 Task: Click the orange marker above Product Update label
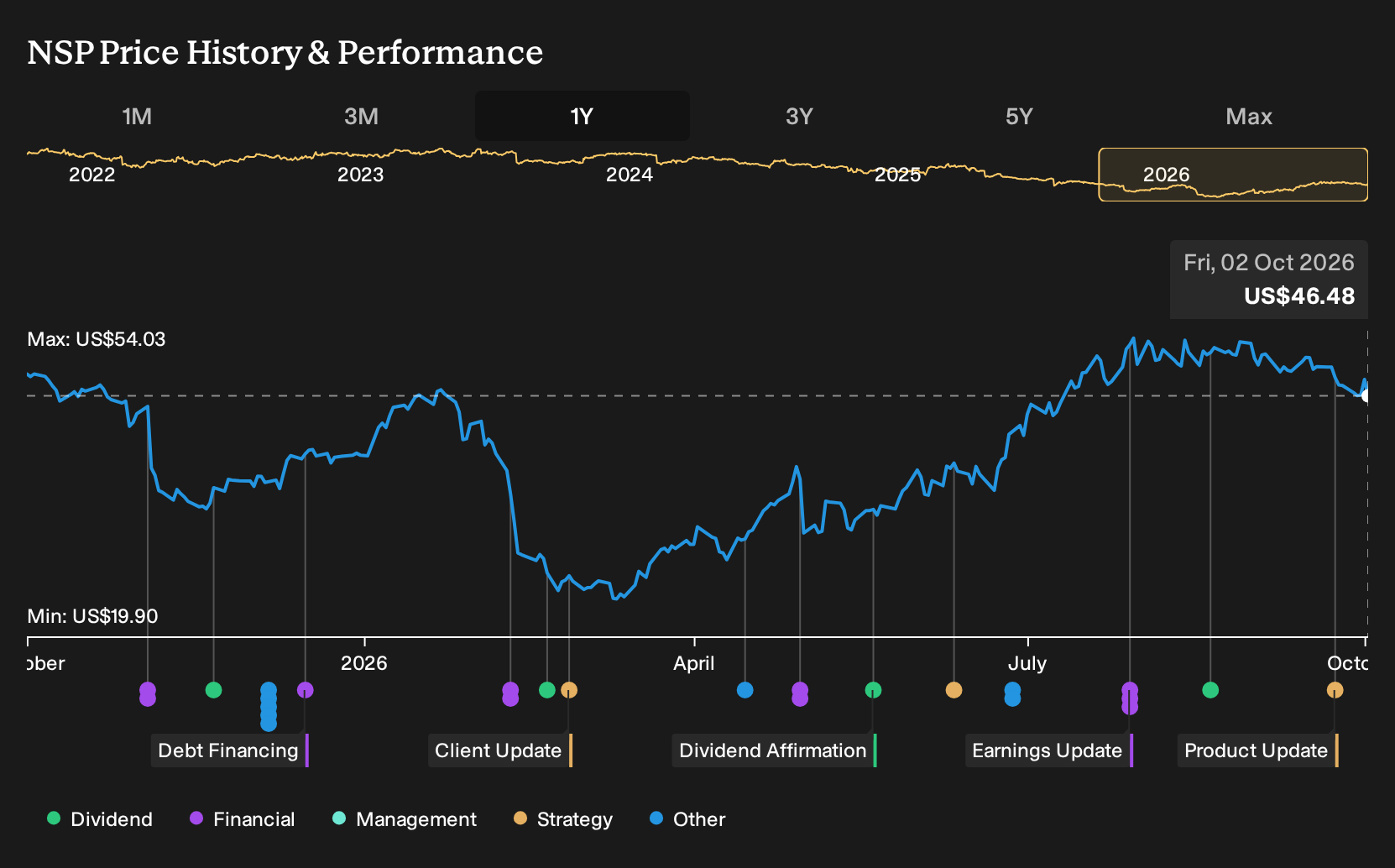tap(1335, 690)
